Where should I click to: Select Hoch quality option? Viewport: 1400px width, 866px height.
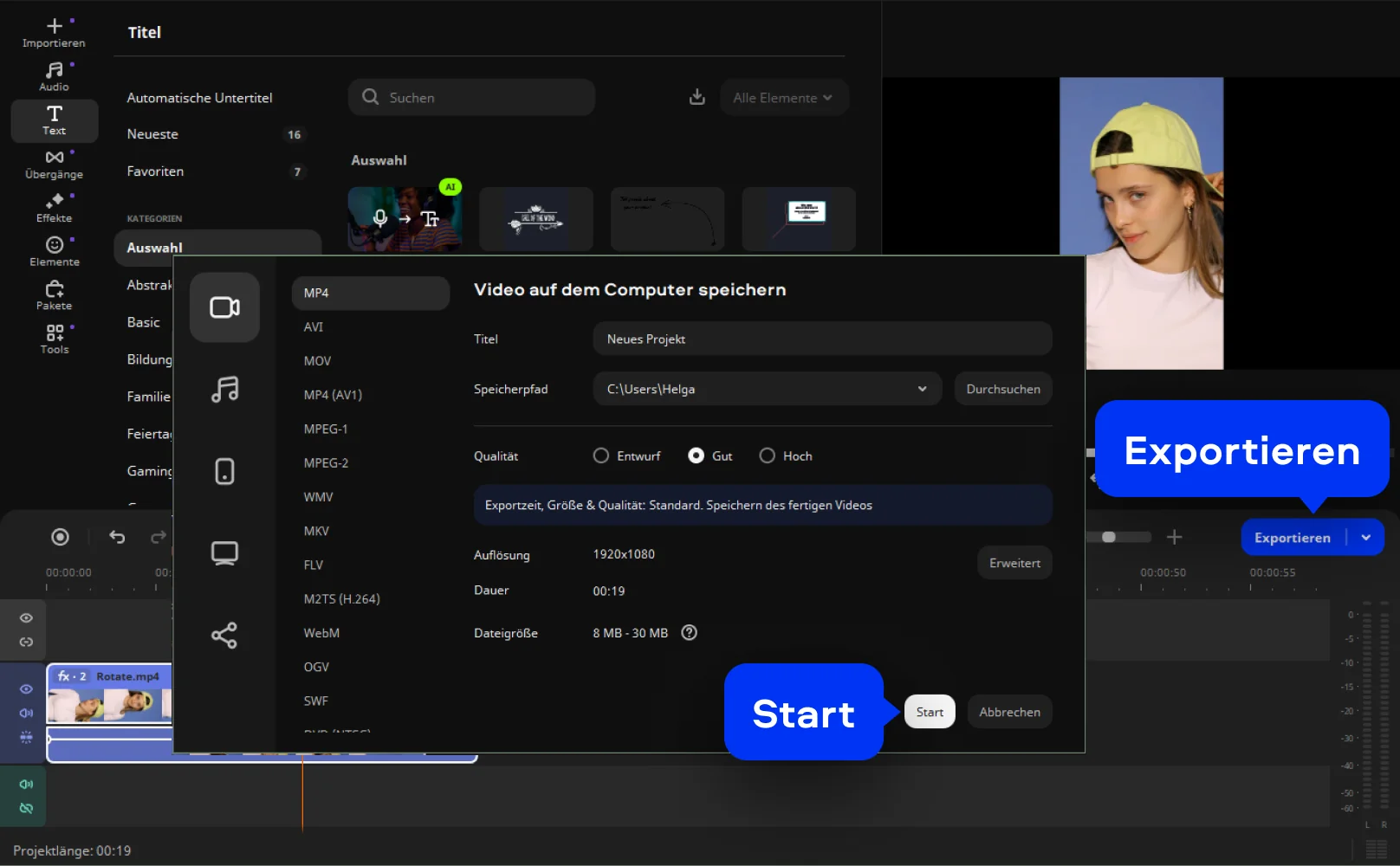(x=768, y=456)
